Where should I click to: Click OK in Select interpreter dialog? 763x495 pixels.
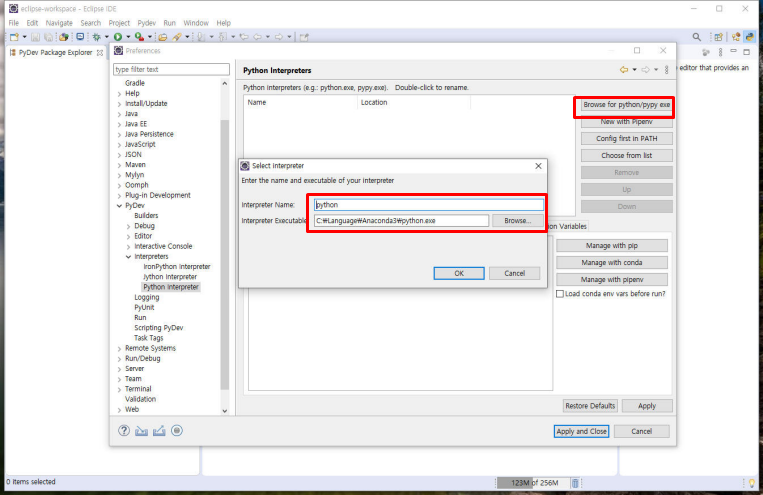(x=459, y=274)
